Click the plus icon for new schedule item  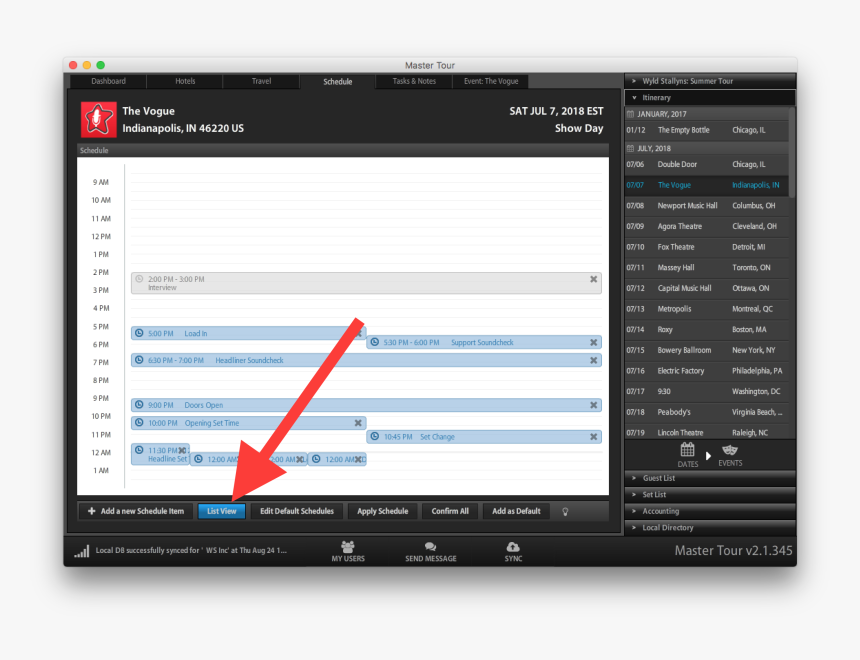click(92, 511)
